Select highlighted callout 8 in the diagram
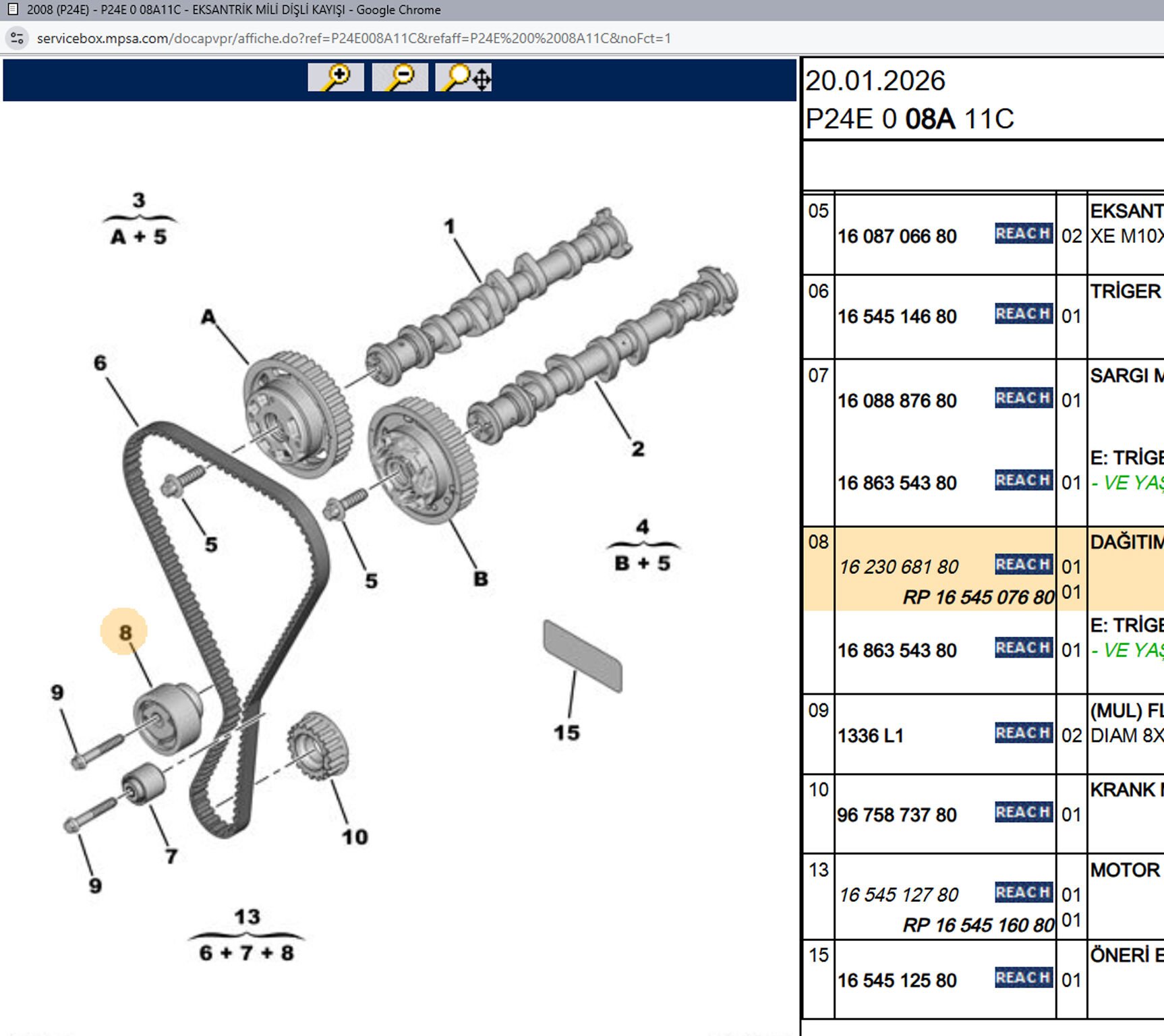1164x1036 pixels. coord(125,633)
